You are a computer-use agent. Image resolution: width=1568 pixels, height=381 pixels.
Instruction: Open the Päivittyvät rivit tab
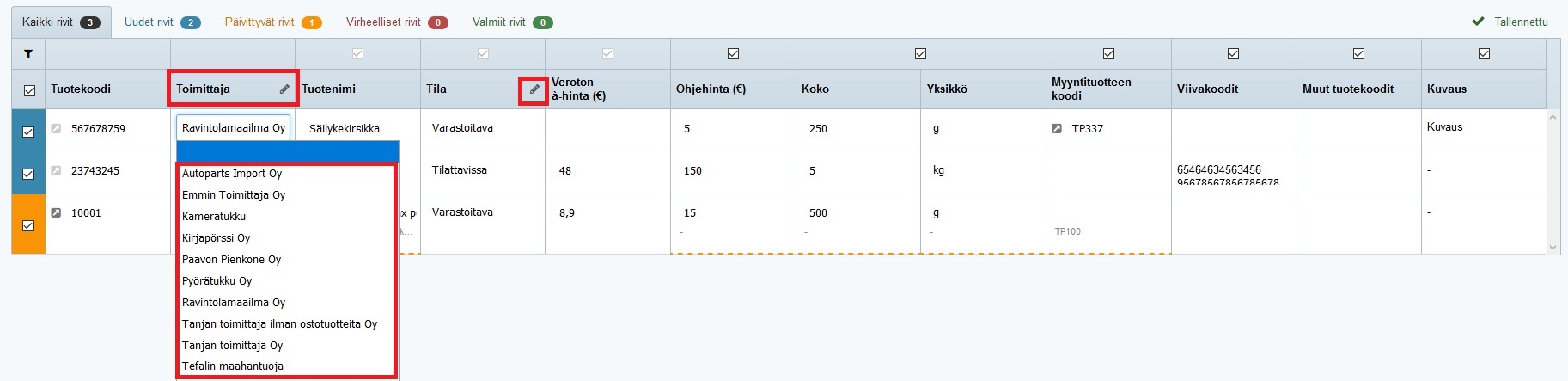(272, 22)
